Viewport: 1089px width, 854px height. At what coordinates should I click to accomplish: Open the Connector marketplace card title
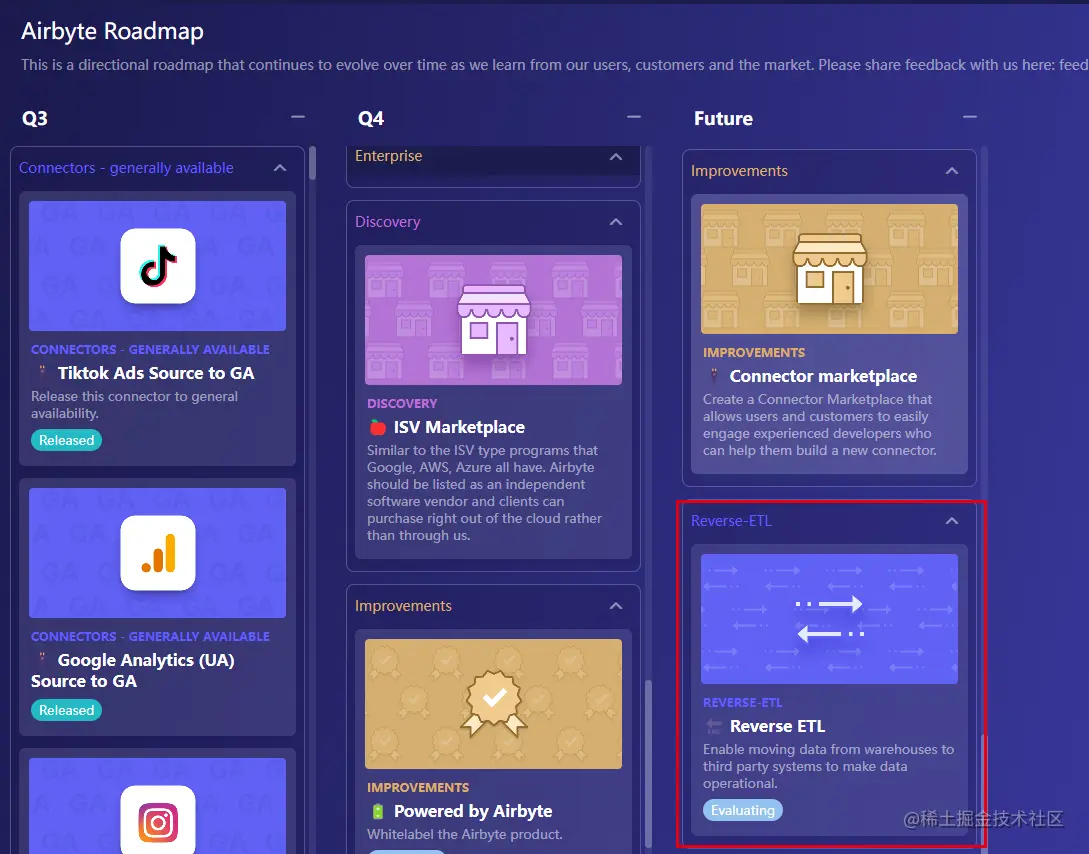pyautogui.click(x=823, y=376)
